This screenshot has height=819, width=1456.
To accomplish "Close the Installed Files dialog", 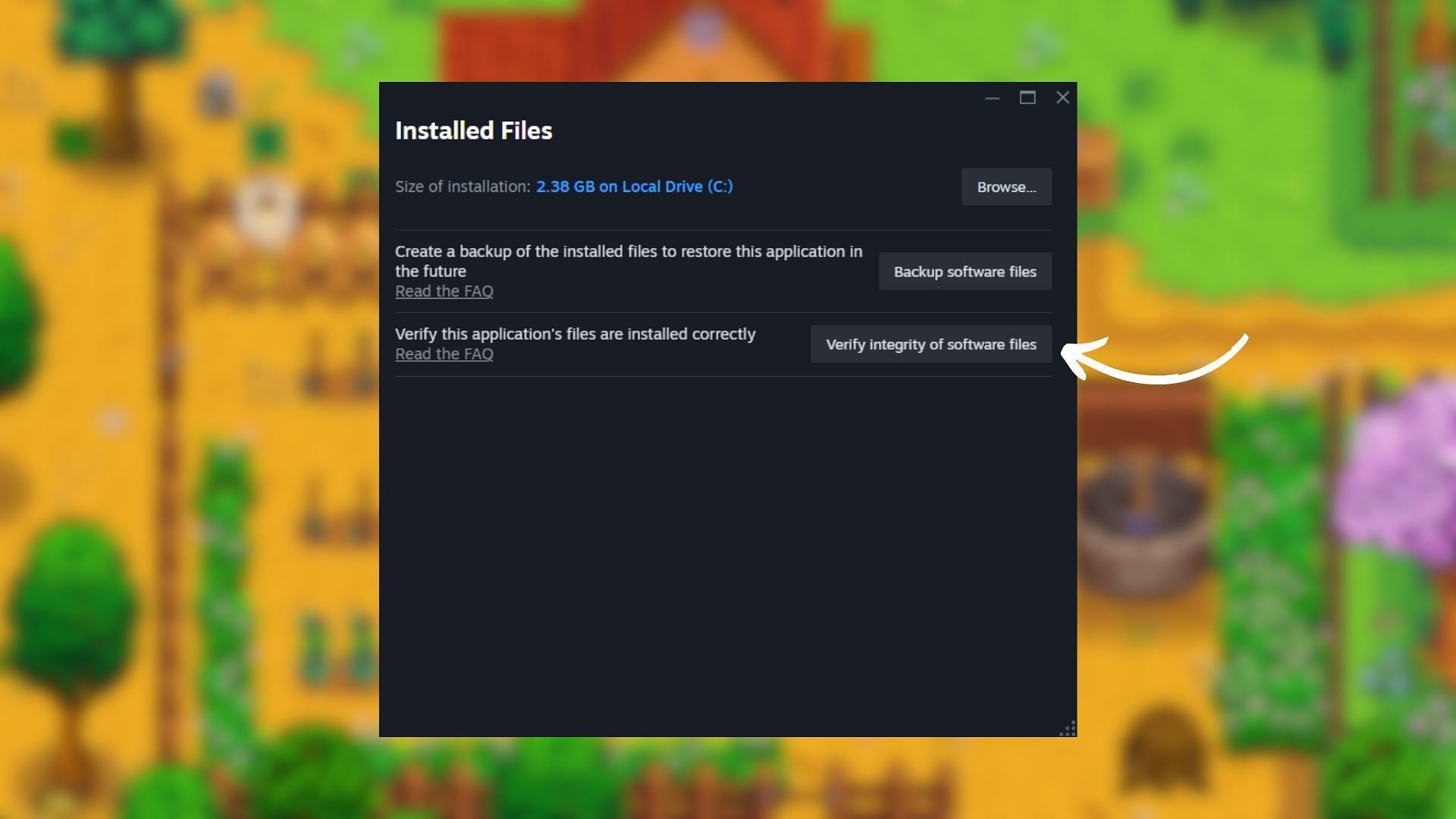I will (x=1062, y=98).
